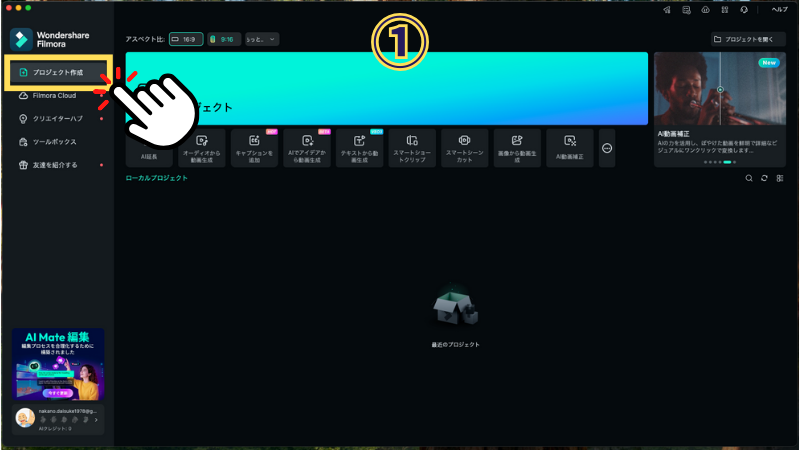Search local projects with magnifier icon
This screenshot has width=800, height=450.
pyautogui.click(x=749, y=178)
